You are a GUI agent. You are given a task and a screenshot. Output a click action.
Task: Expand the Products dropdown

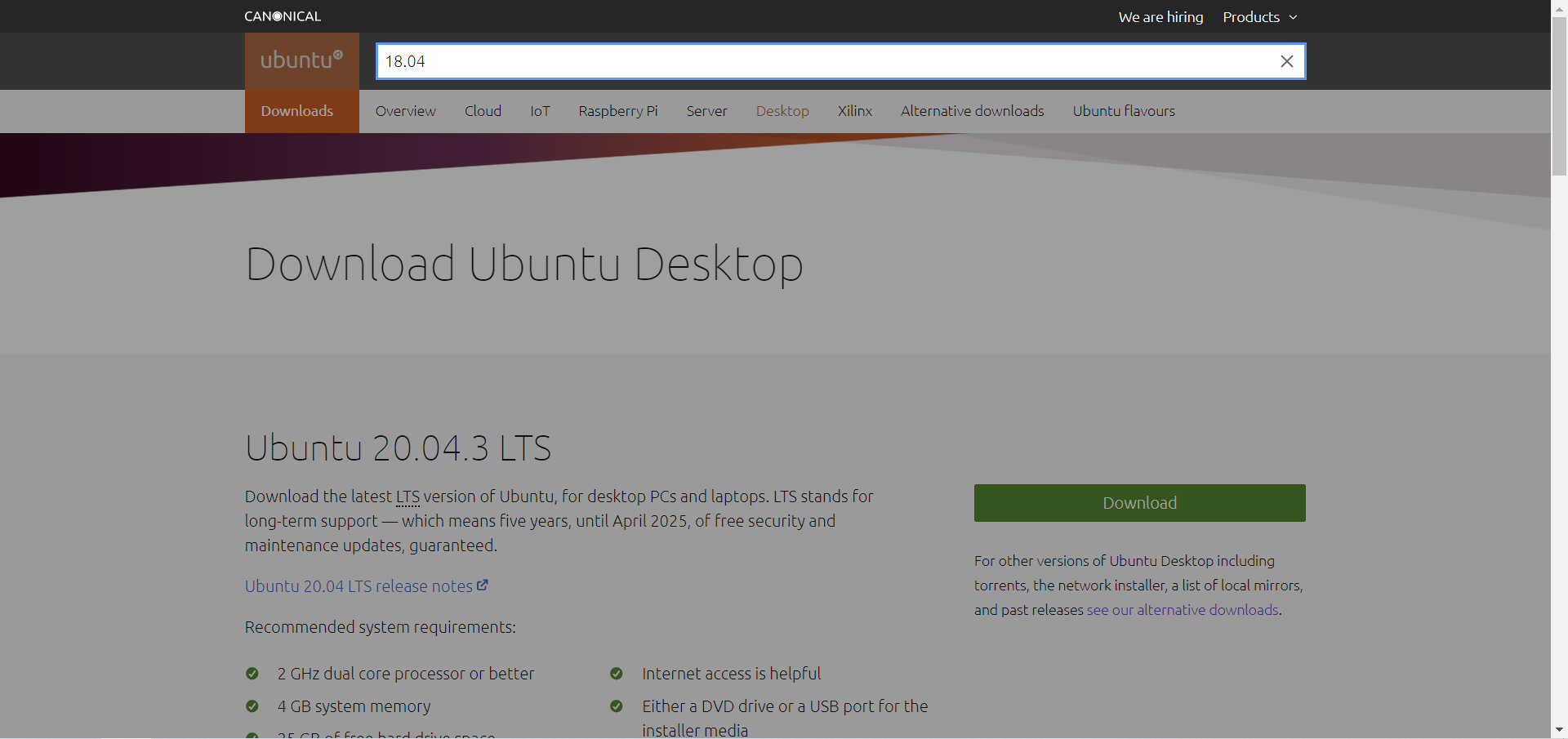1260,17
